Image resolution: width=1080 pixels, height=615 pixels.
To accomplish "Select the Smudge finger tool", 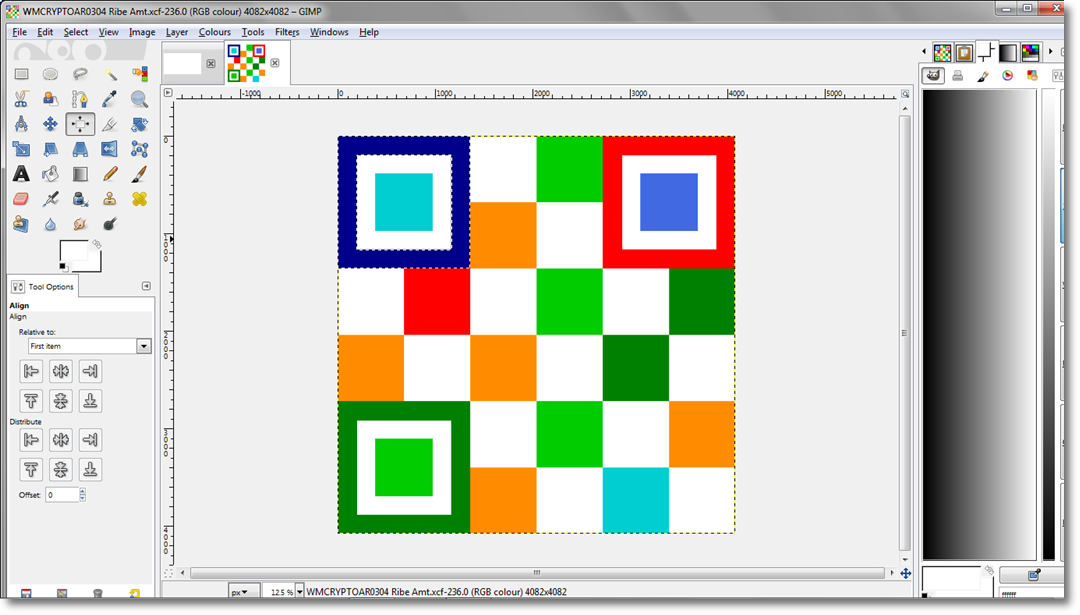I will [x=80, y=224].
